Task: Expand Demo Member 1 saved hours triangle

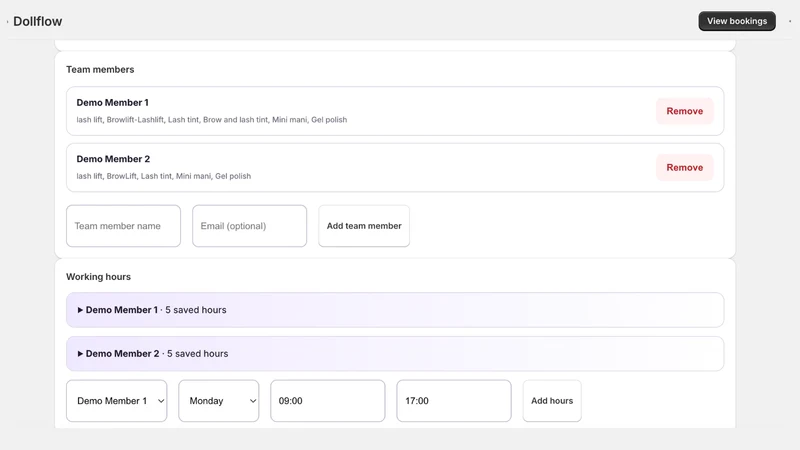Action: (80, 310)
